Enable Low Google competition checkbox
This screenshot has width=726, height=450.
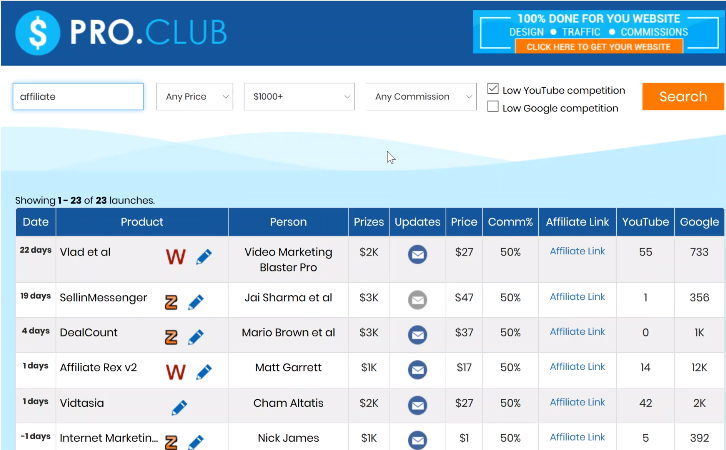[x=493, y=106]
